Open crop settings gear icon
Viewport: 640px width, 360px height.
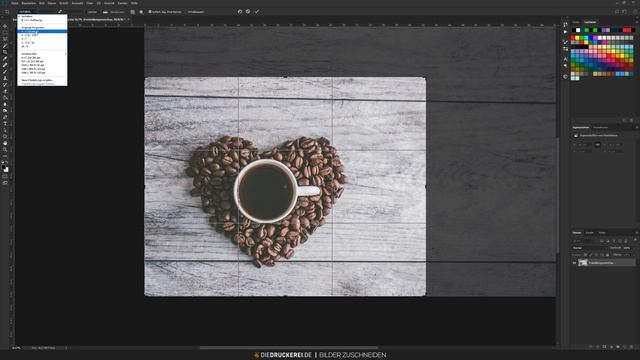pos(141,12)
